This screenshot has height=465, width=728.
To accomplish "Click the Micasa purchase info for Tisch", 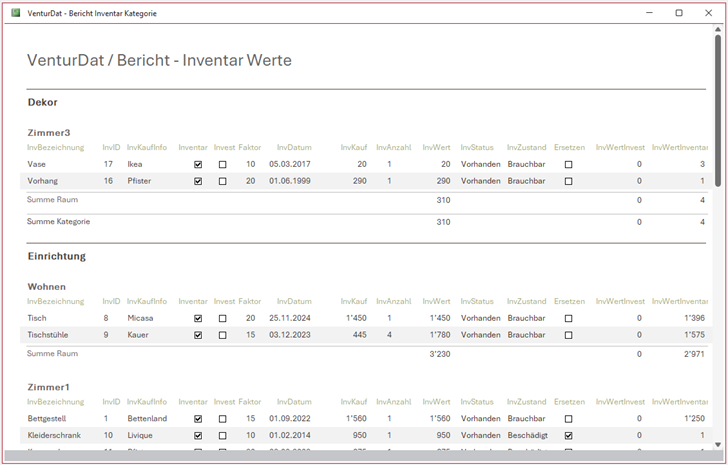I will click(140, 318).
